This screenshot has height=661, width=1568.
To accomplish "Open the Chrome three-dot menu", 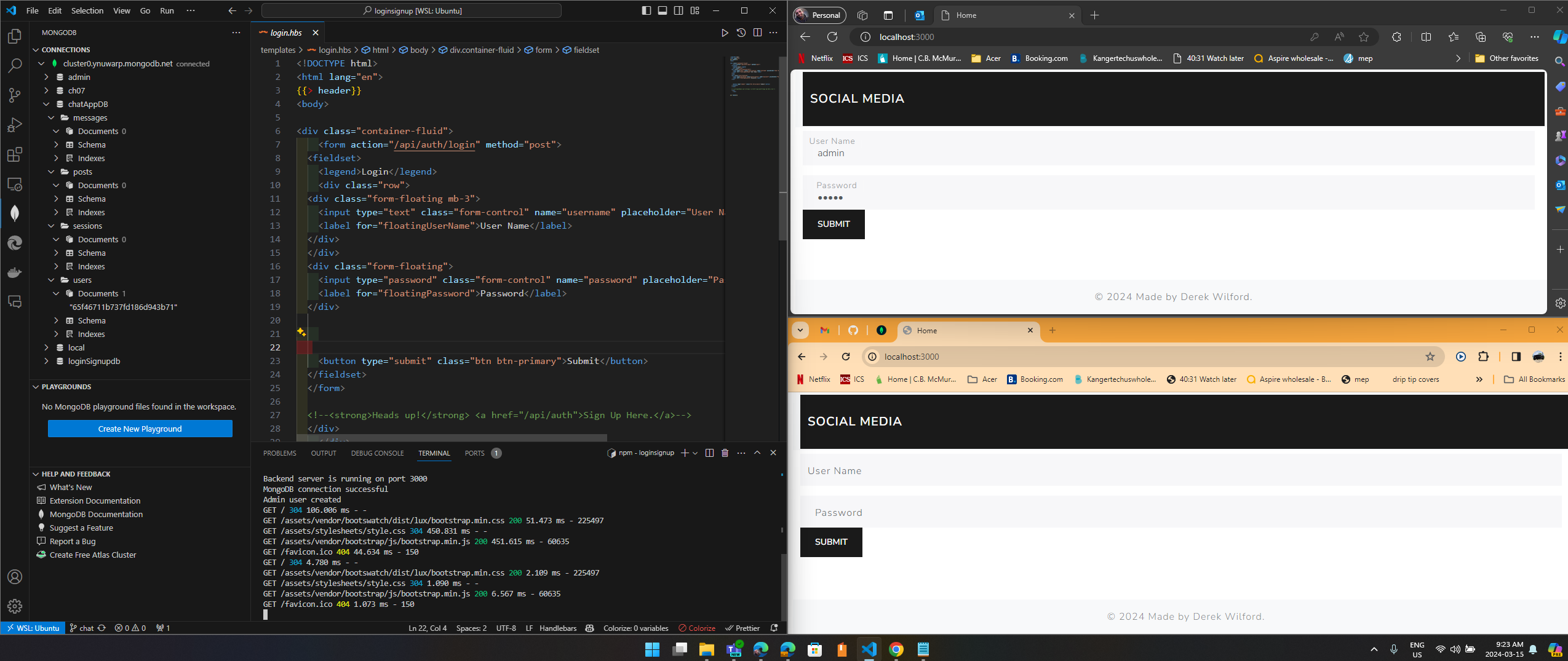I will point(1560,357).
